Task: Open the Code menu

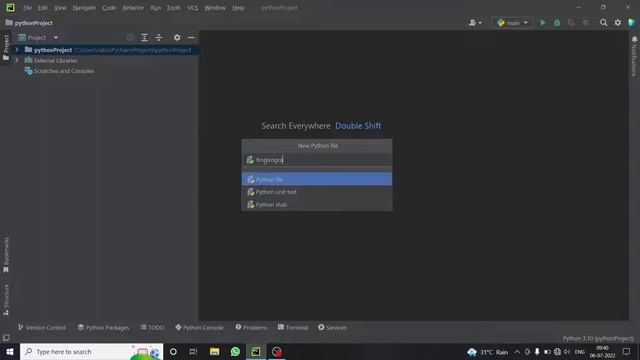Action: [109, 8]
